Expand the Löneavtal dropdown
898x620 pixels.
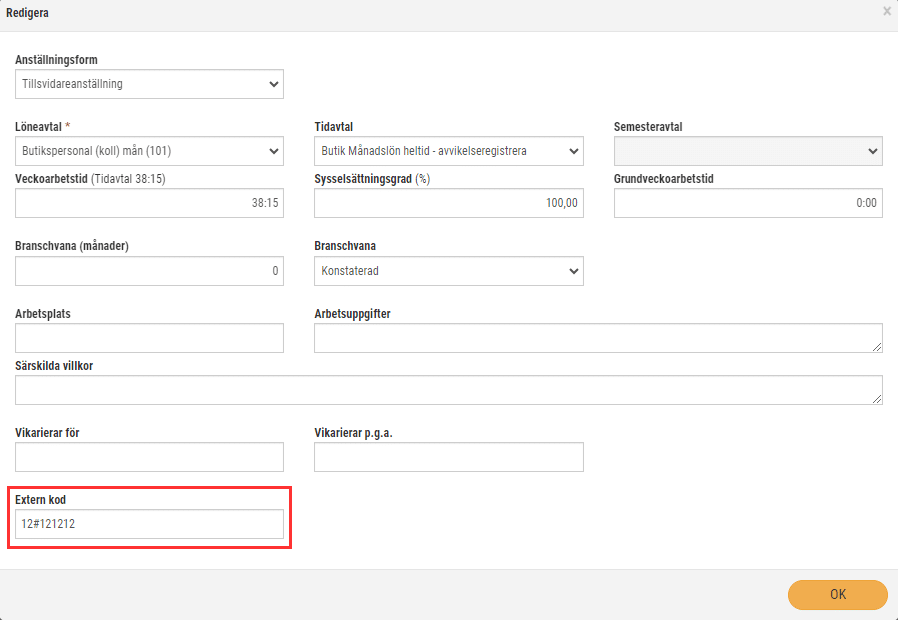point(149,151)
